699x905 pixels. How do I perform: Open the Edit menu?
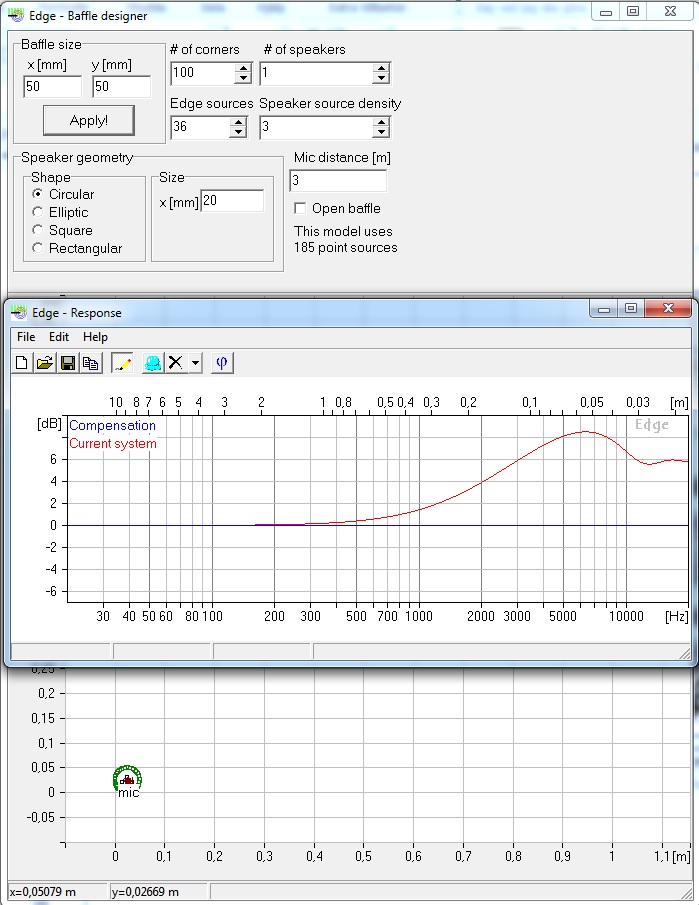(59, 337)
